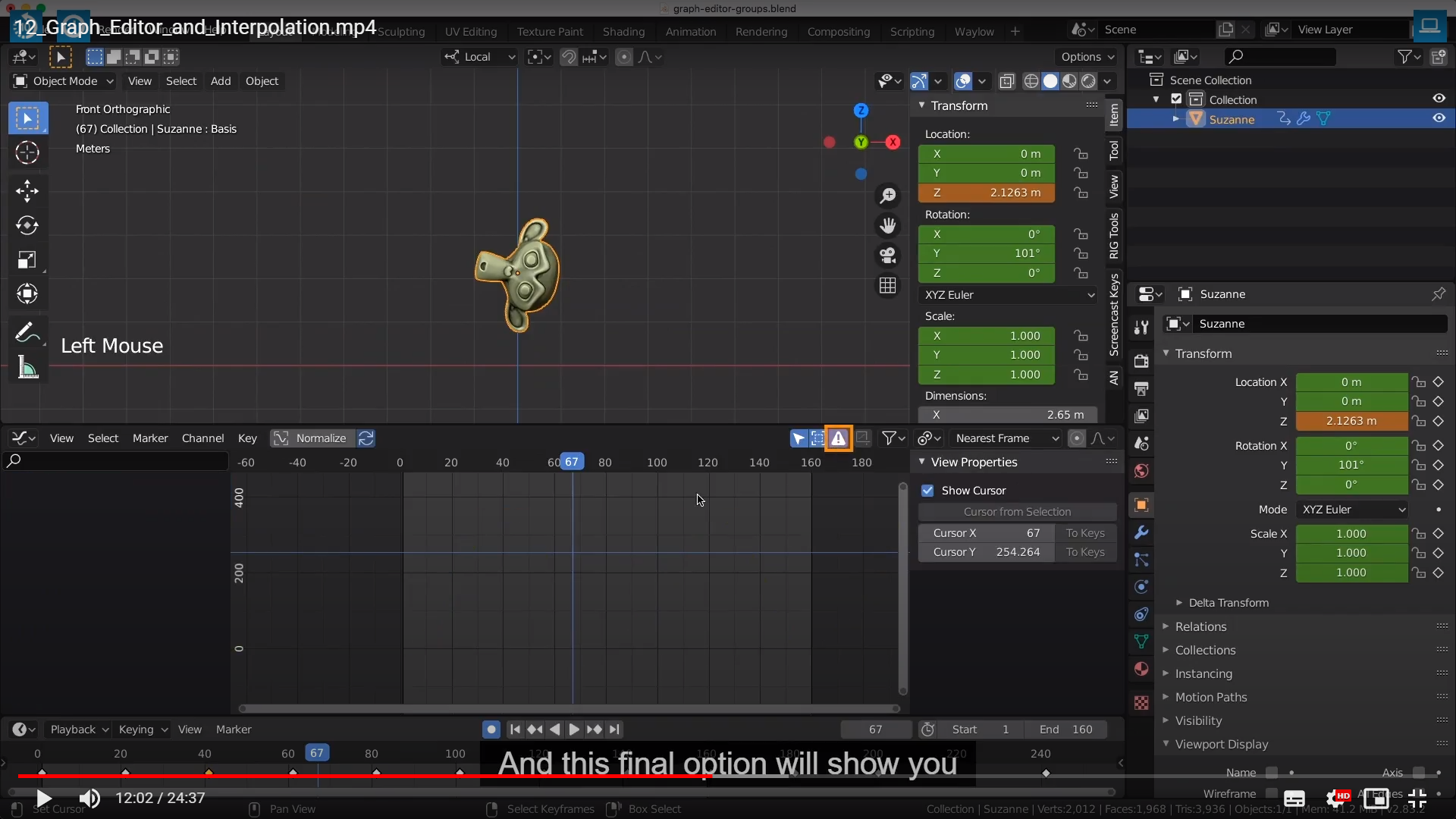This screenshot has height=819, width=1456.
Task: Toggle the Normalize button in the graph editor
Action: 311,438
